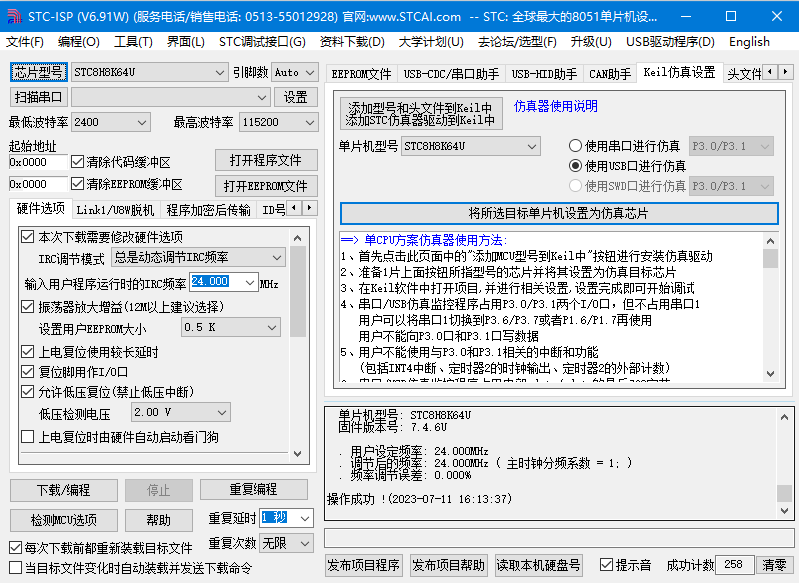
Task: Toggle 清除代码缓冲区 checkbox
Action: (x=77, y=162)
